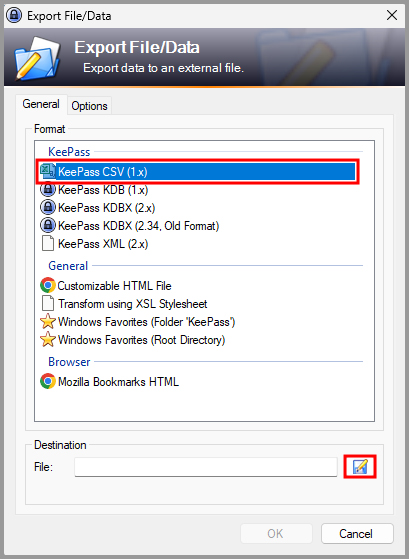Image resolution: width=409 pixels, height=559 pixels.
Task: Click the KeePass KDB (1.x) lock icon
Action: pos(47,189)
